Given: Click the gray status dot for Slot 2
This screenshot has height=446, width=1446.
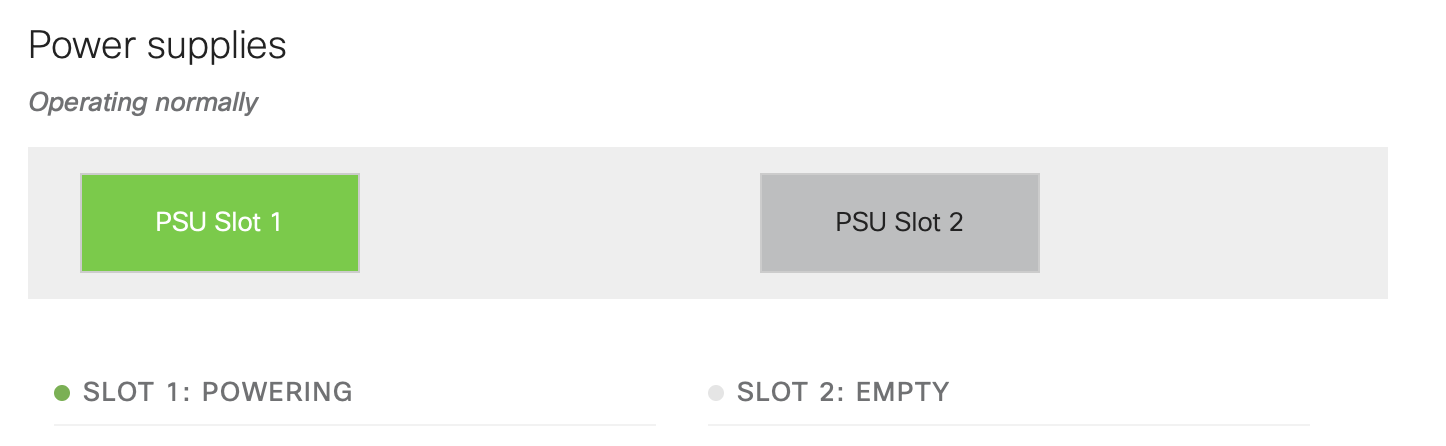Looking at the screenshot, I should 715,393.
